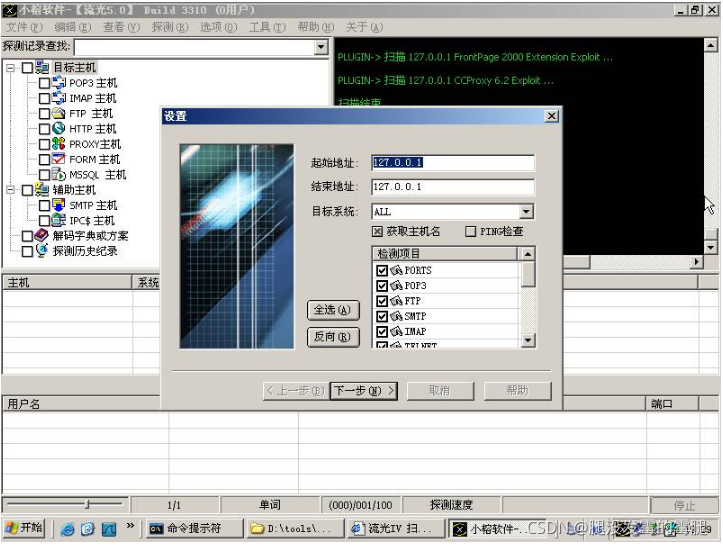Image resolution: width=723 pixels, height=545 pixels.
Task: Collapse the 辅助主机 tree node
Action: coord(11,190)
